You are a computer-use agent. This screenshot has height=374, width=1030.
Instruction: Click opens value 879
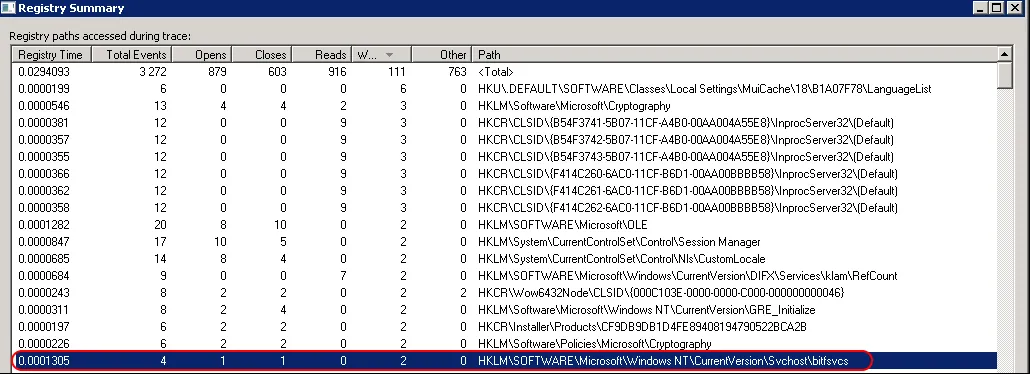click(x=217, y=72)
